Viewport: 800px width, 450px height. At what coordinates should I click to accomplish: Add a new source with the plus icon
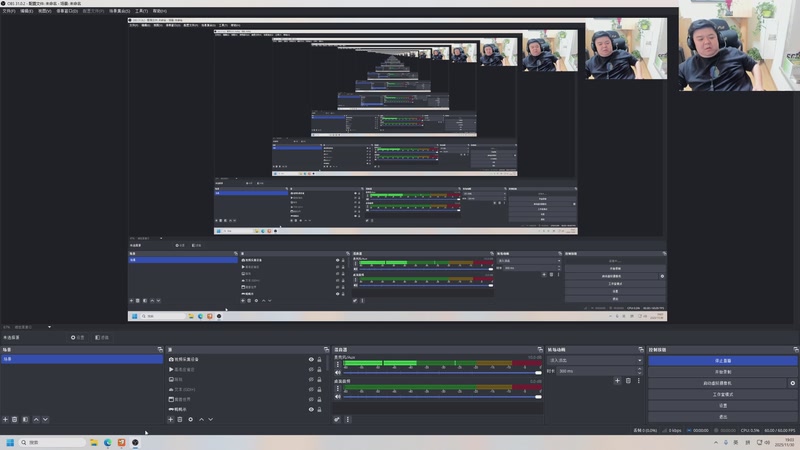pos(170,419)
